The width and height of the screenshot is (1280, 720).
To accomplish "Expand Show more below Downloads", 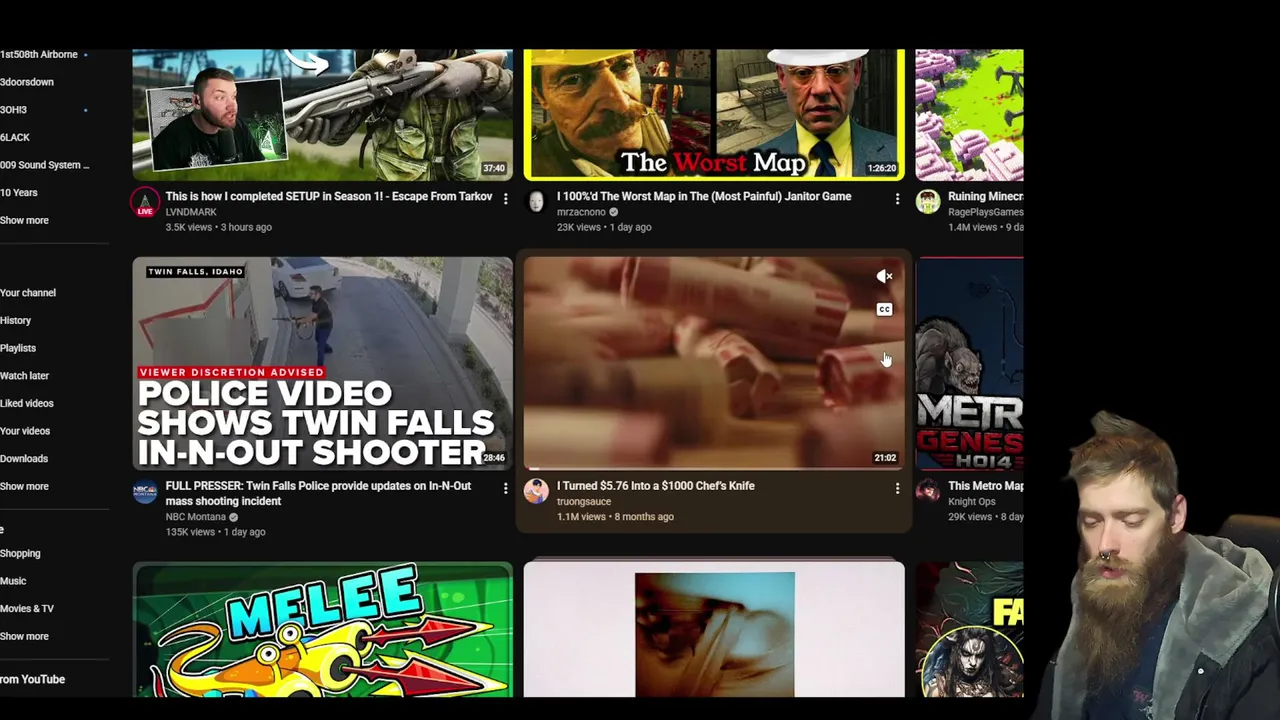I will [x=24, y=486].
